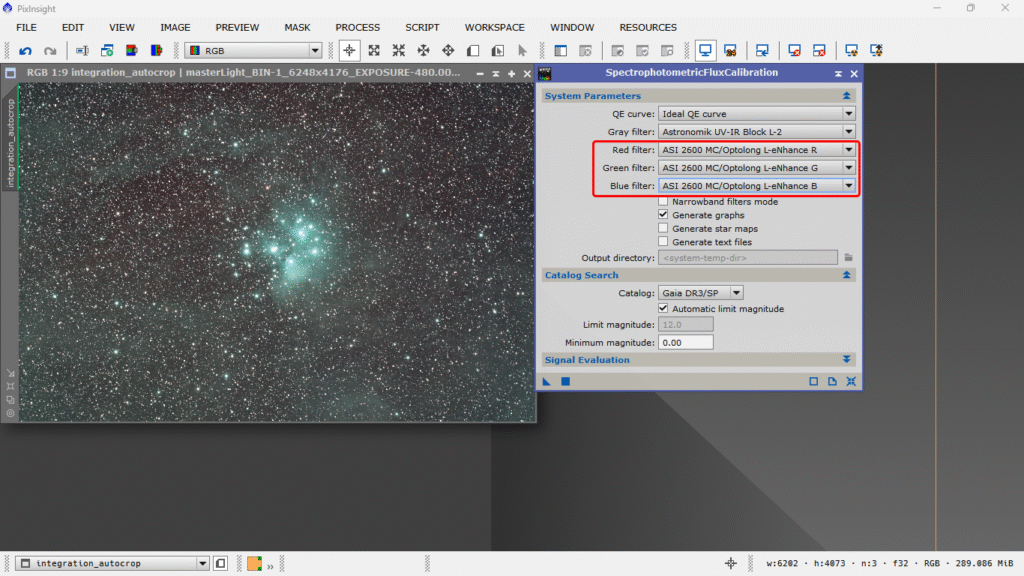Image resolution: width=1024 pixels, height=576 pixels.
Task: Uncheck Generate graphs option
Action: click(663, 215)
